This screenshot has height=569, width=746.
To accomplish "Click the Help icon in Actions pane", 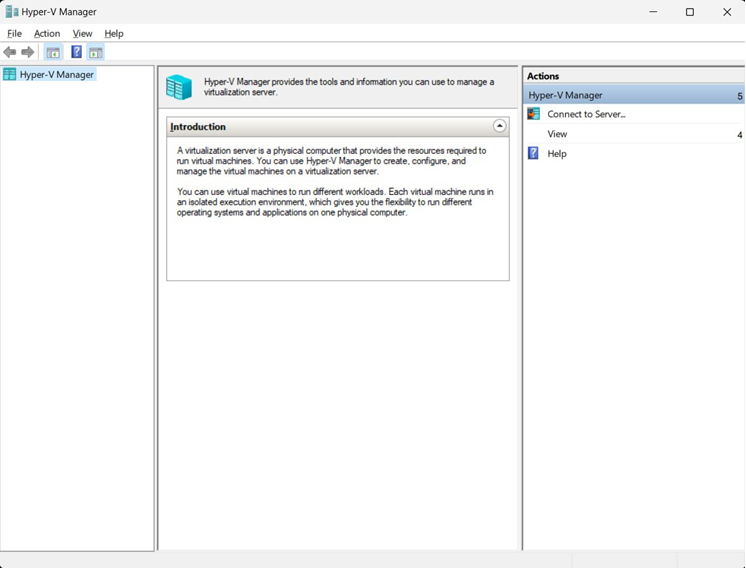I will coord(533,153).
